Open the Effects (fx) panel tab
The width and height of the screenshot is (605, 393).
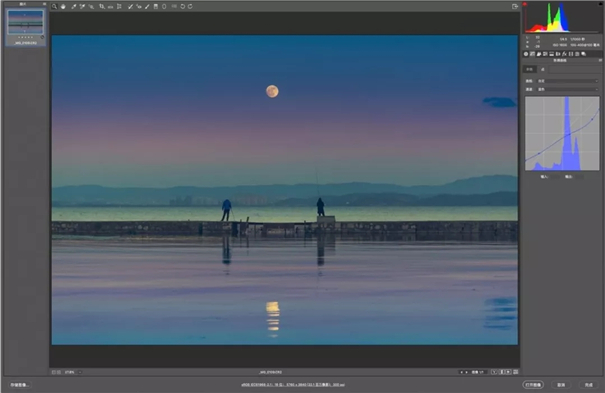coord(564,54)
